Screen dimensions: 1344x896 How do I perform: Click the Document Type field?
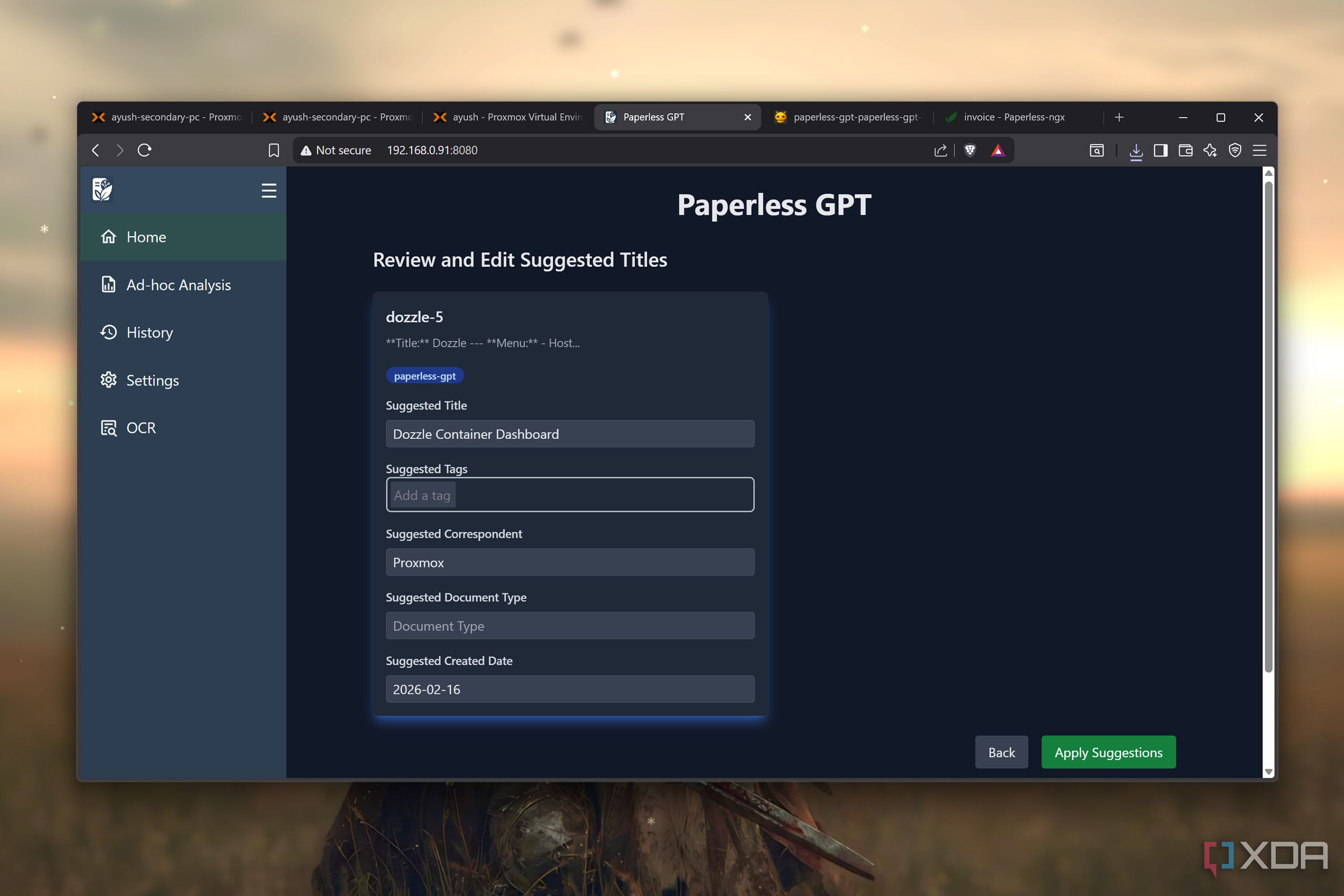click(x=570, y=626)
